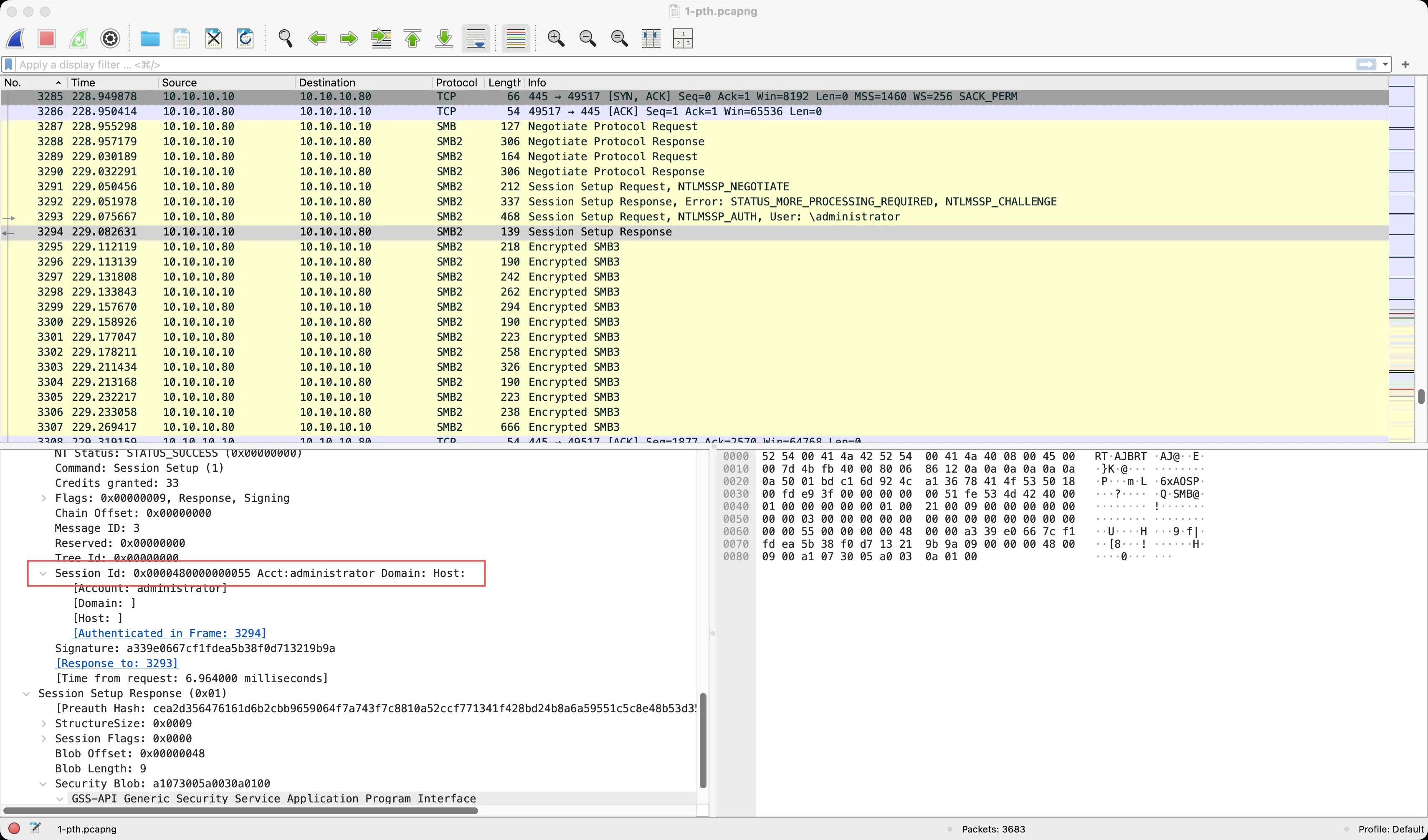The image size is (1428, 840).
Task: Click the Find packet magnifier icon
Action: point(286,38)
